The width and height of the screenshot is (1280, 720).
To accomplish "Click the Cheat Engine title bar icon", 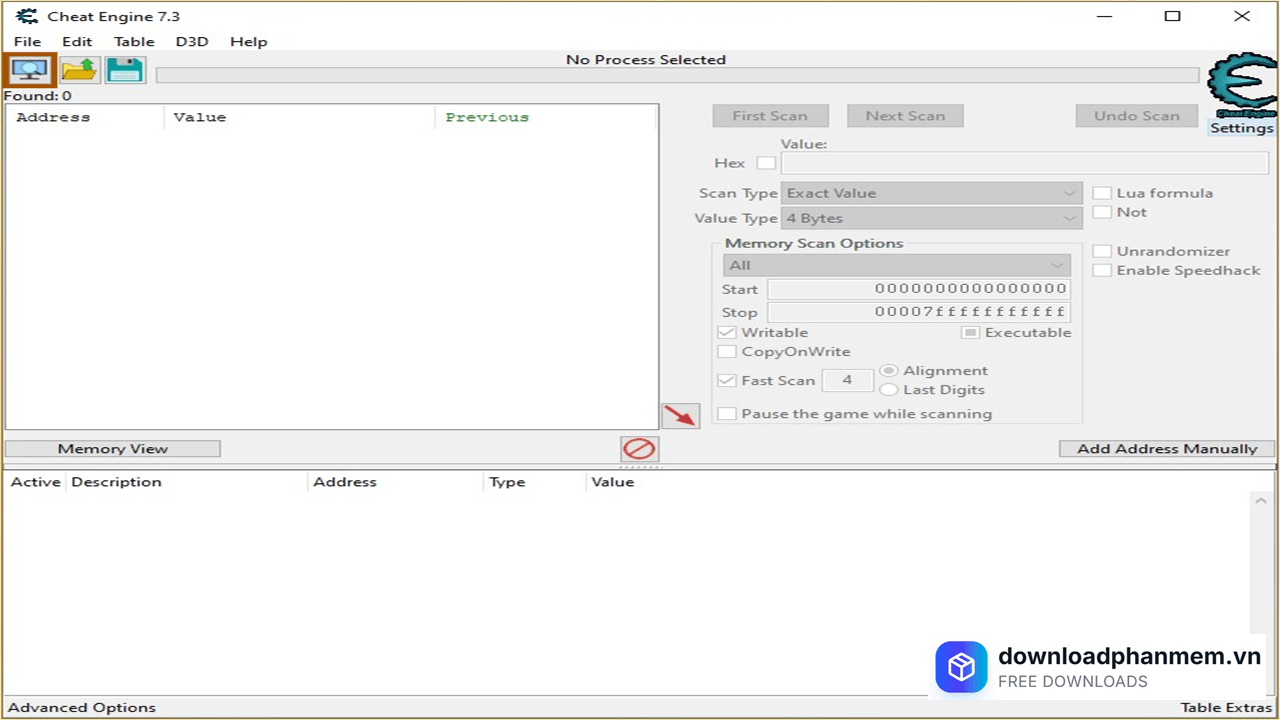I will pos(27,16).
